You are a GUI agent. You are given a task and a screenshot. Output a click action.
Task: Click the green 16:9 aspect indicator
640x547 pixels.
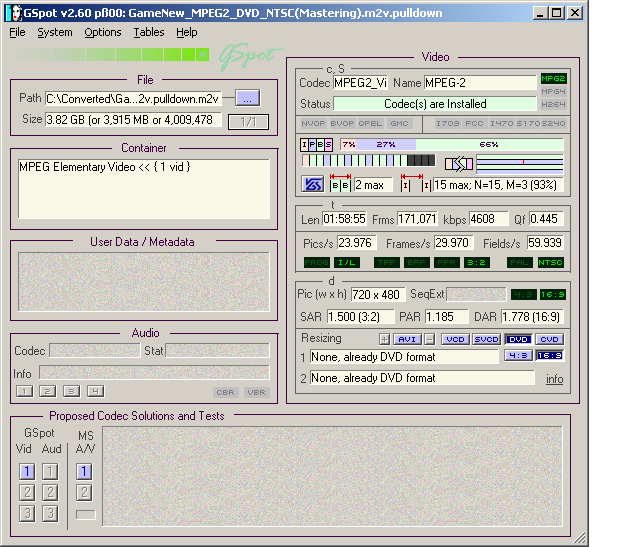pyautogui.click(x=553, y=294)
